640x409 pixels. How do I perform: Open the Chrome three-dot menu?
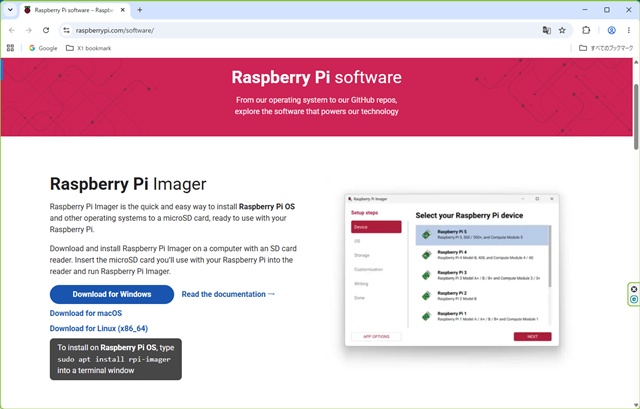[629, 30]
